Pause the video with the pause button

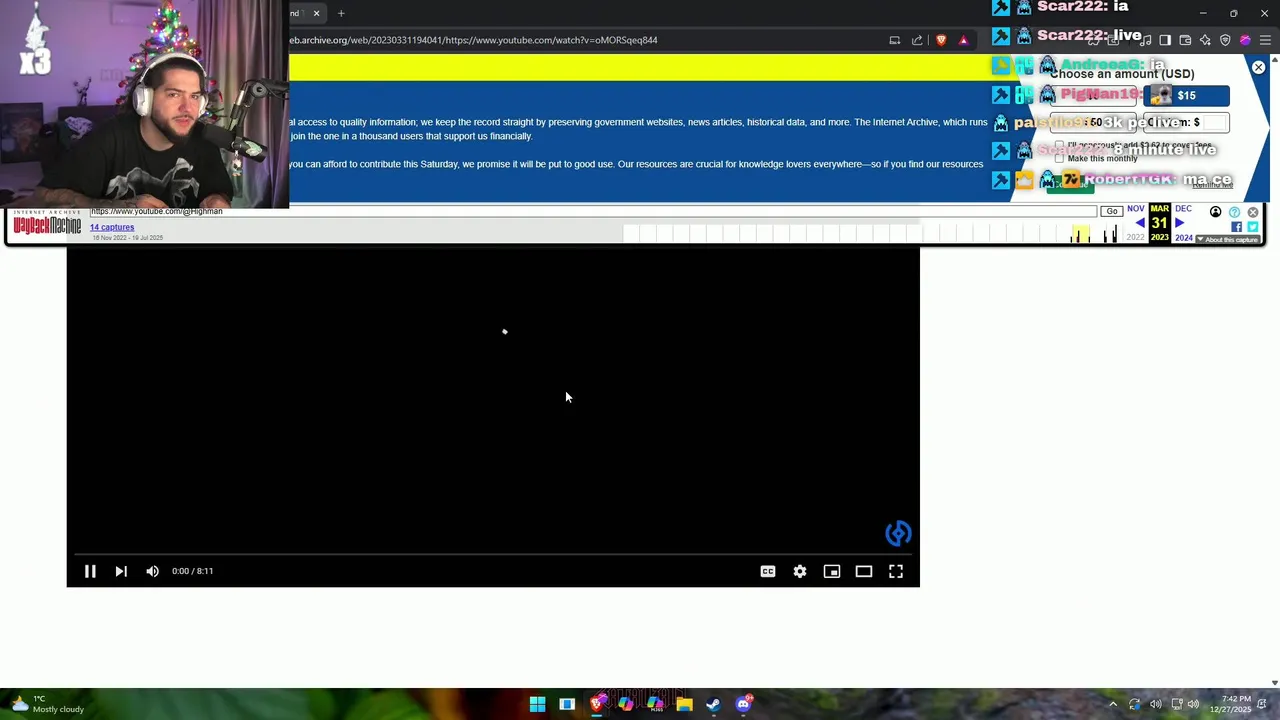tap(90, 571)
